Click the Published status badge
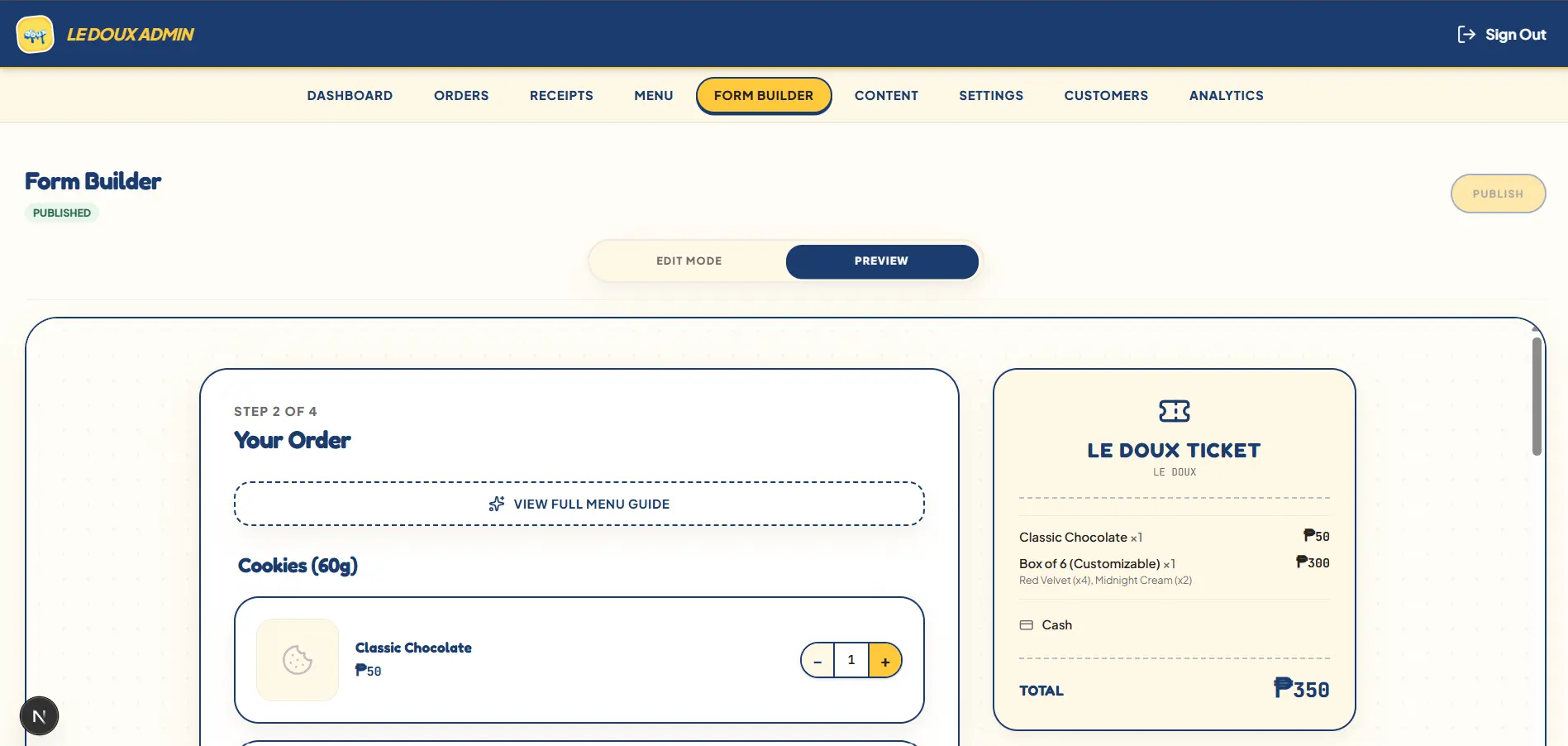Viewport: 1568px width, 746px height. (62, 213)
